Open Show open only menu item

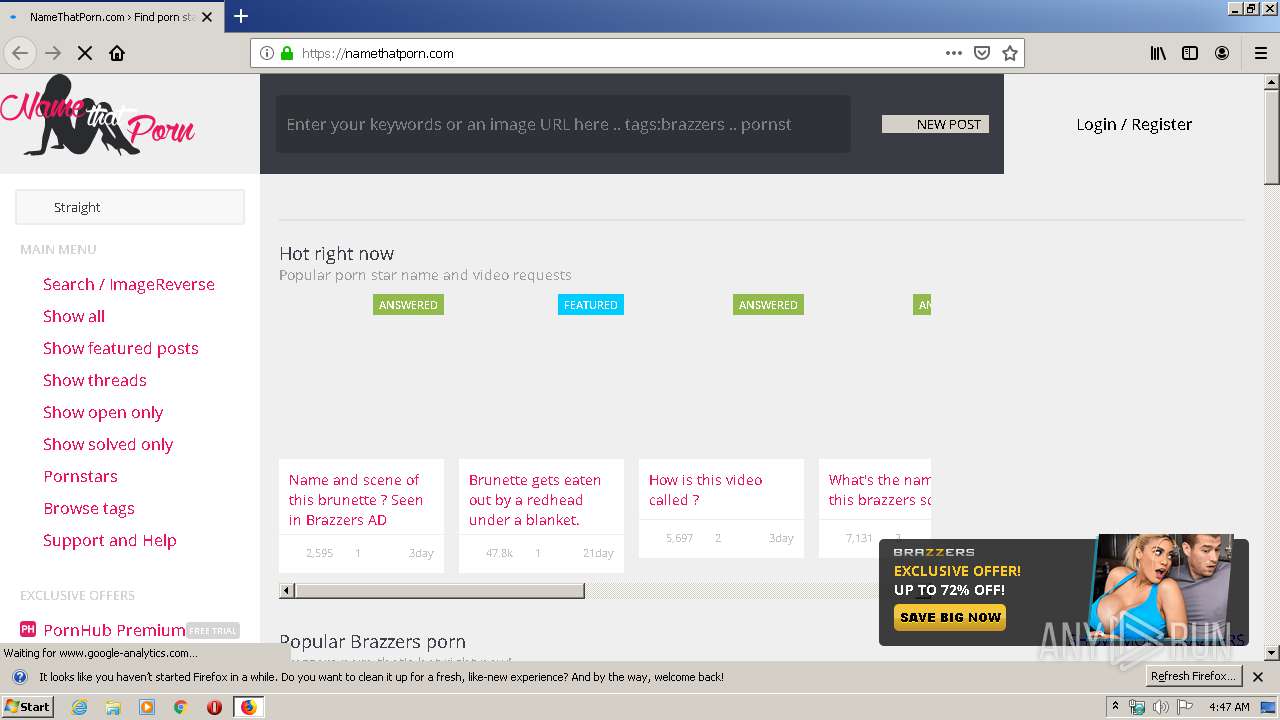tap(103, 412)
